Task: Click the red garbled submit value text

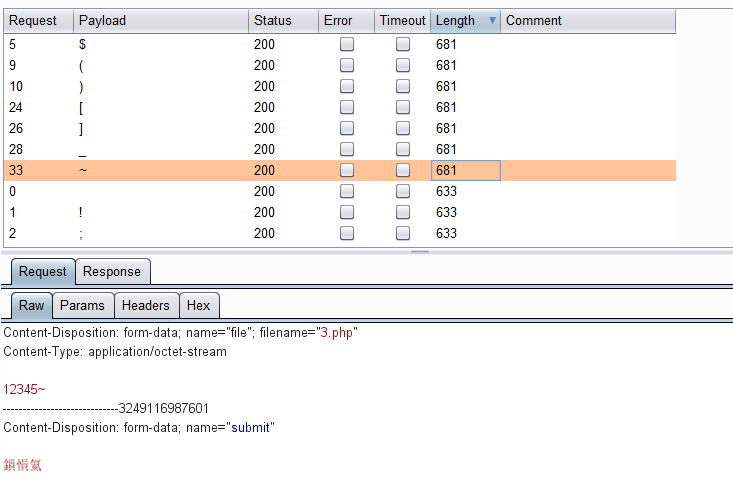Action: 22,465
